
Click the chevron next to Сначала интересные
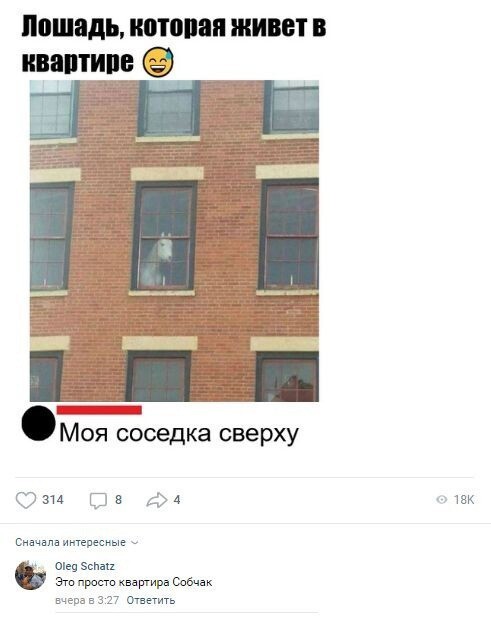pyautogui.click(x=135, y=542)
